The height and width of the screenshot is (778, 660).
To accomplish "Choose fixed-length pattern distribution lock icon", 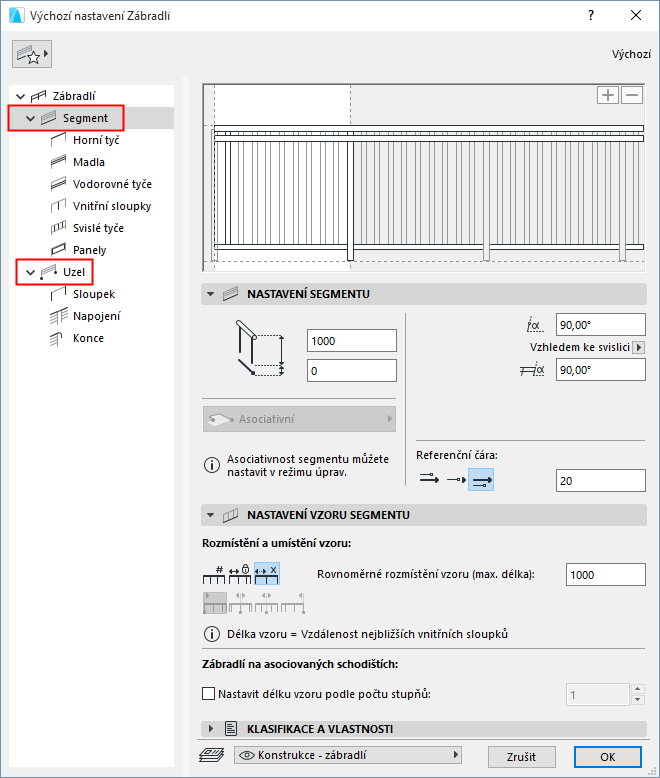I will click(x=240, y=575).
